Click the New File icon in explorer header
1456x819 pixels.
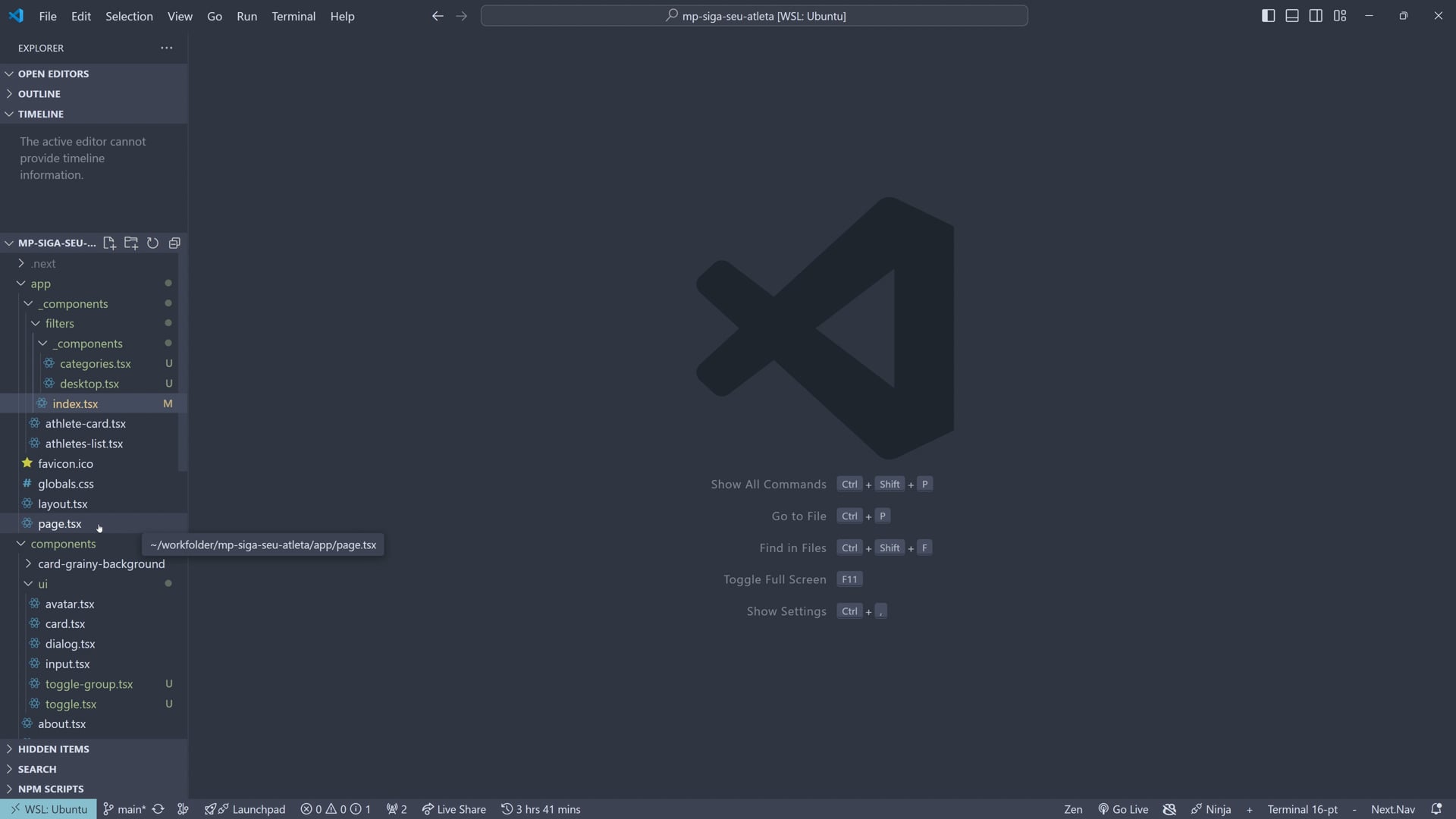point(109,243)
